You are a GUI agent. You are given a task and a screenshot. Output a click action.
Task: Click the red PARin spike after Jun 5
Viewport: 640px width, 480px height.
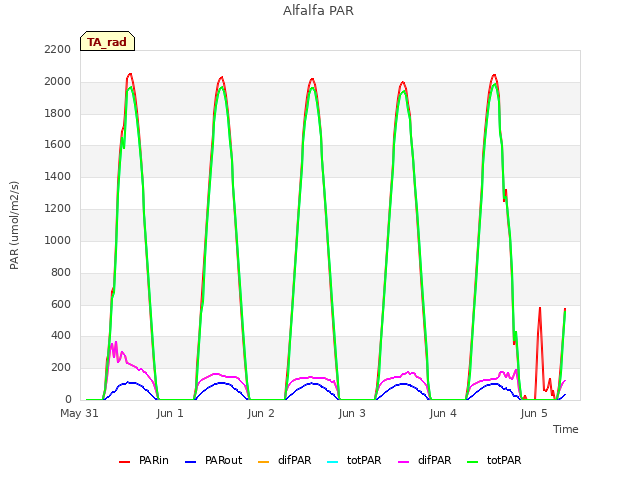(540, 309)
